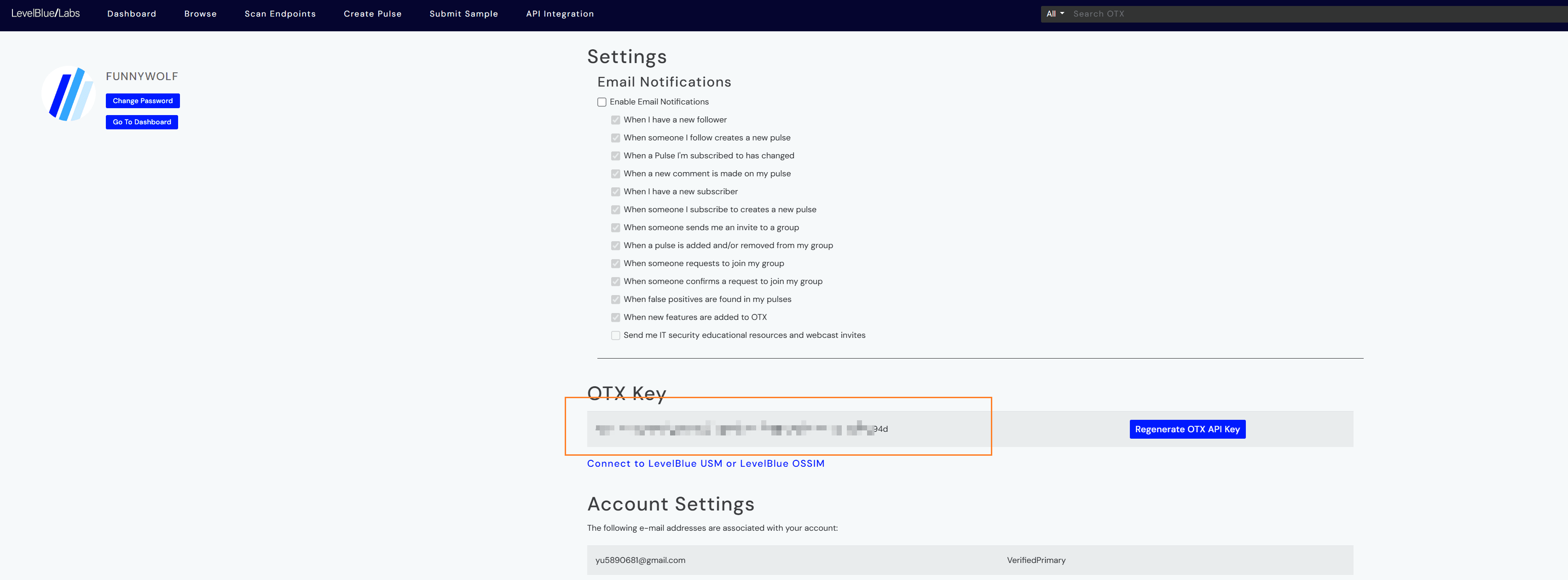
Task: Open the Submit Sample page
Action: (463, 14)
